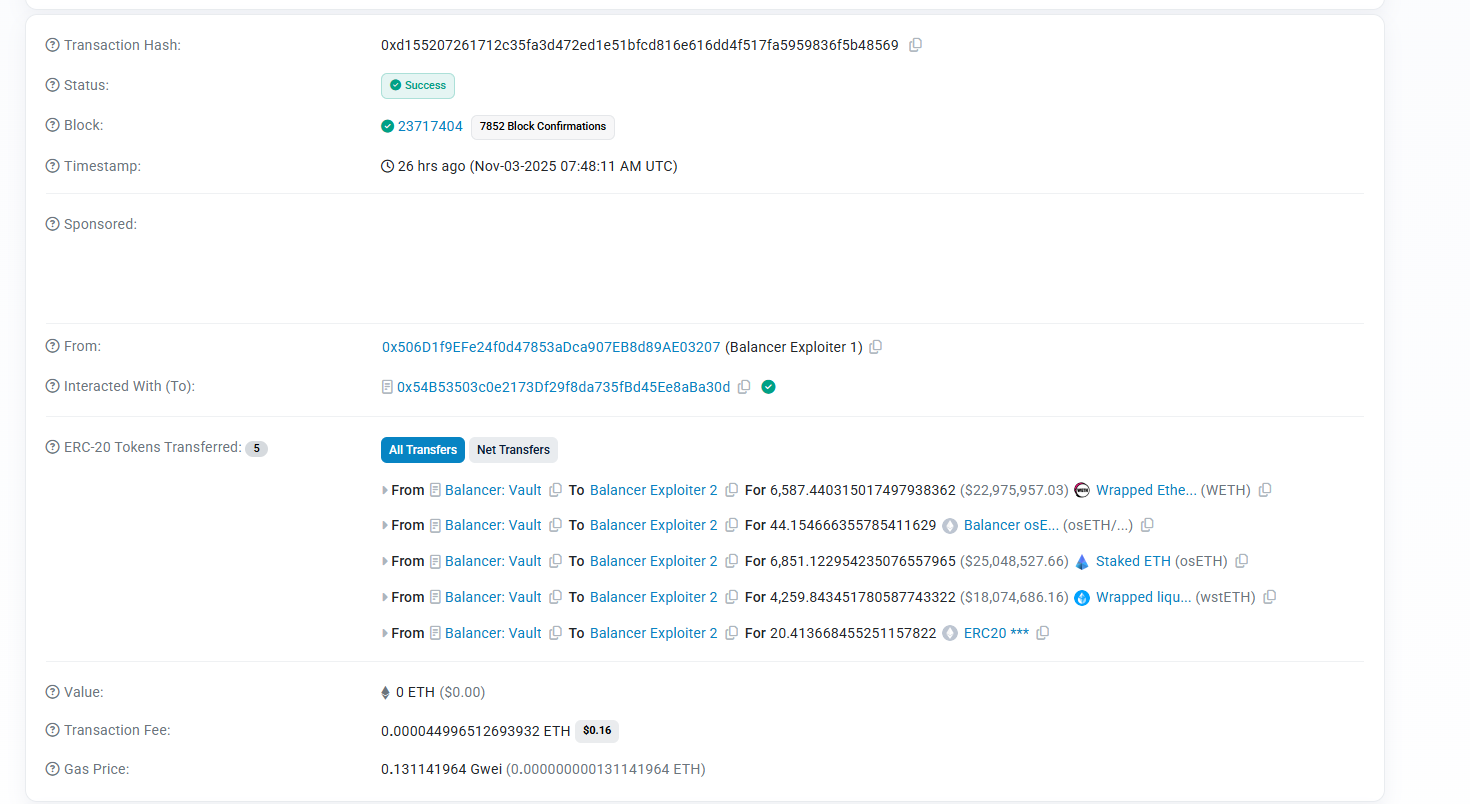The image size is (1470, 804).
Task: Copy the ERC20 *** token address
Action: 1043,633
